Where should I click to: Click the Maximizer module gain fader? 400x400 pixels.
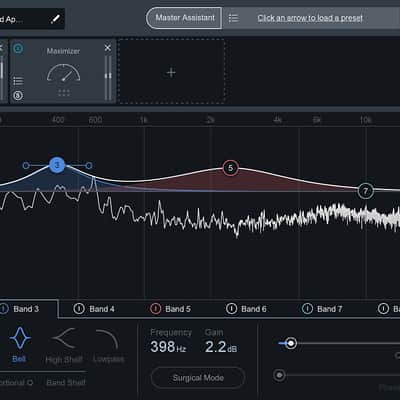[108, 77]
